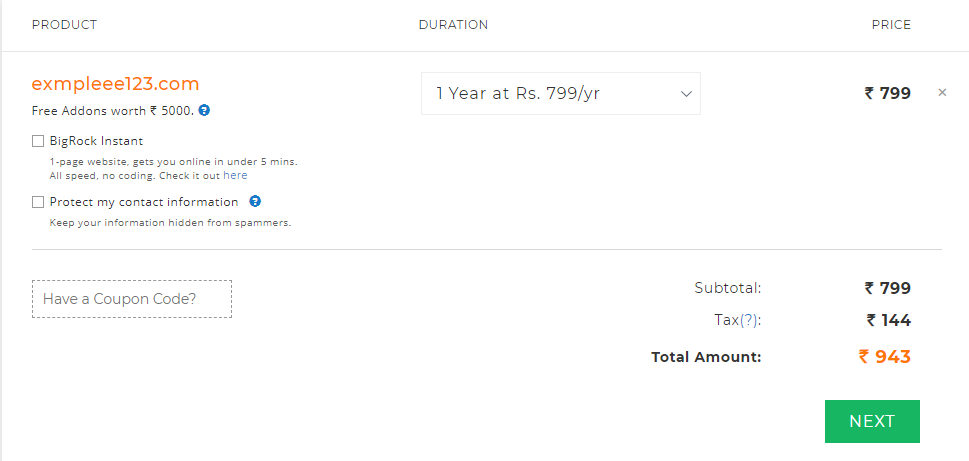The width and height of the screenshot is (969, 461).
Task: Click the DURATION column header
Action: [x=453, y=25]
